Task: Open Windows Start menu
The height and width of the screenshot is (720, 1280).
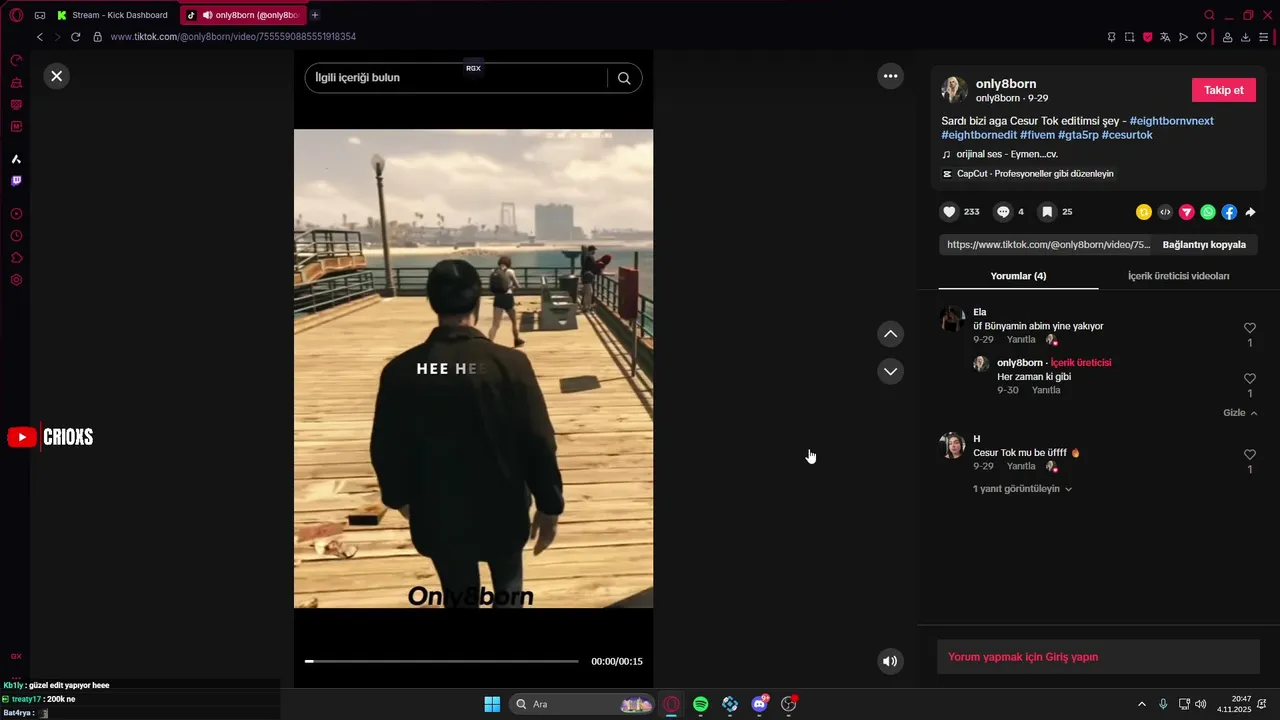Action: coord(492,704)
